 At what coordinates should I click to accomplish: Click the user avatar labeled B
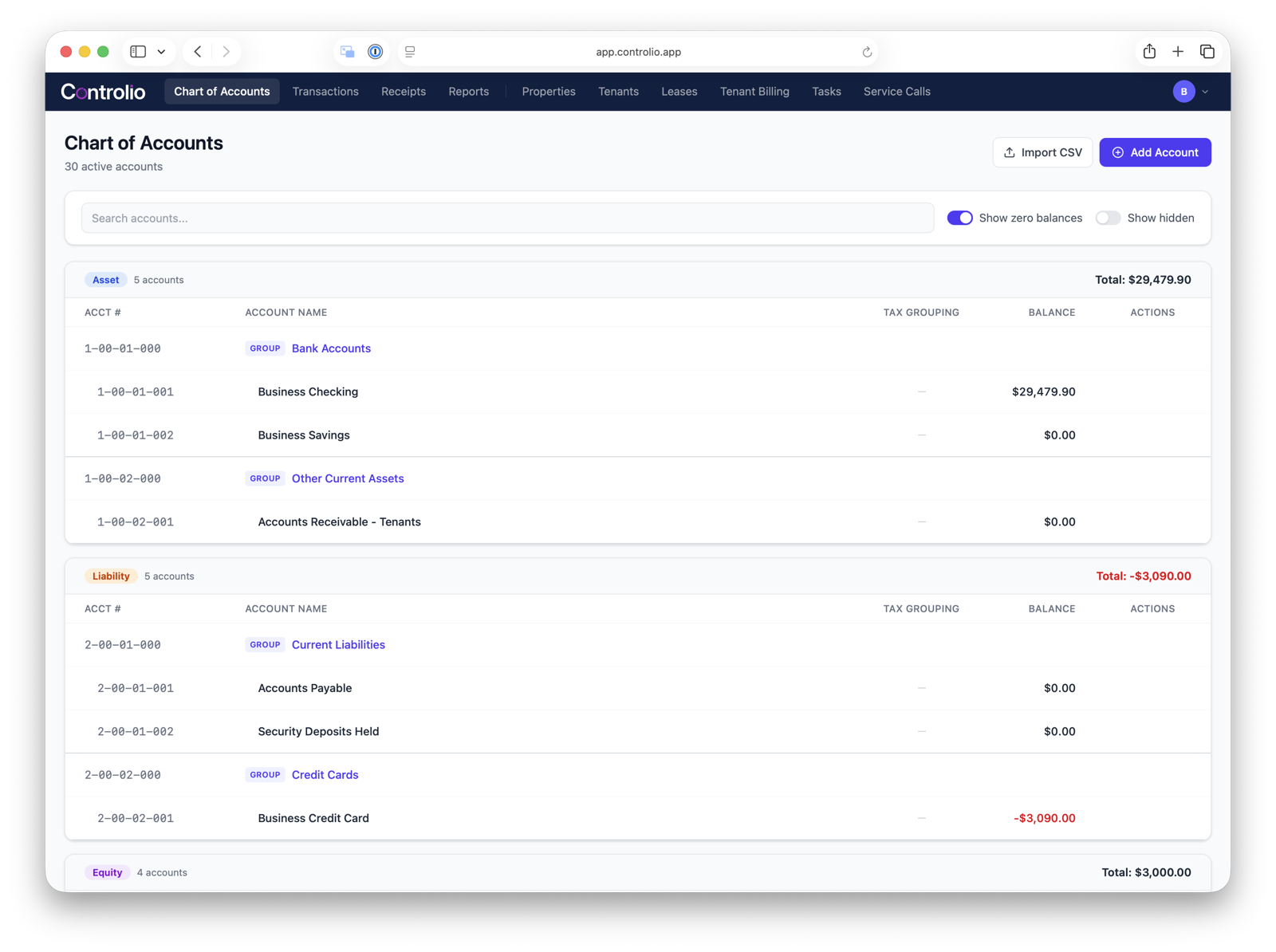(1183, 92)
